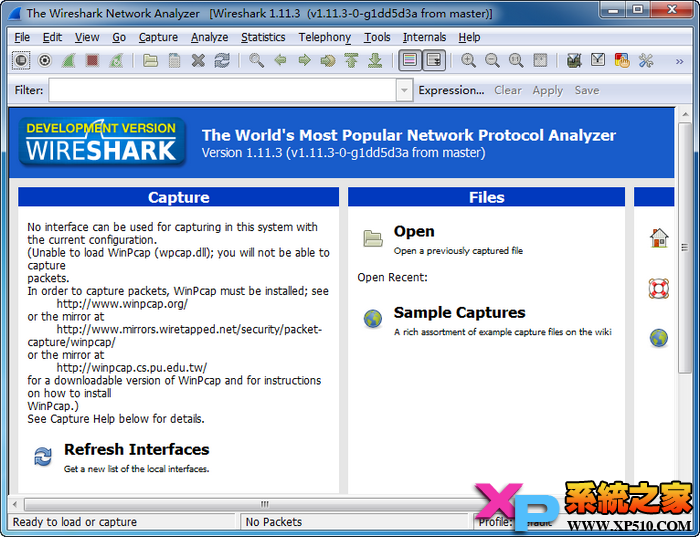Restart the current capture icon
Image resolution: width=700 pixels, height=537 pixels.
click(x=116, y=60)
